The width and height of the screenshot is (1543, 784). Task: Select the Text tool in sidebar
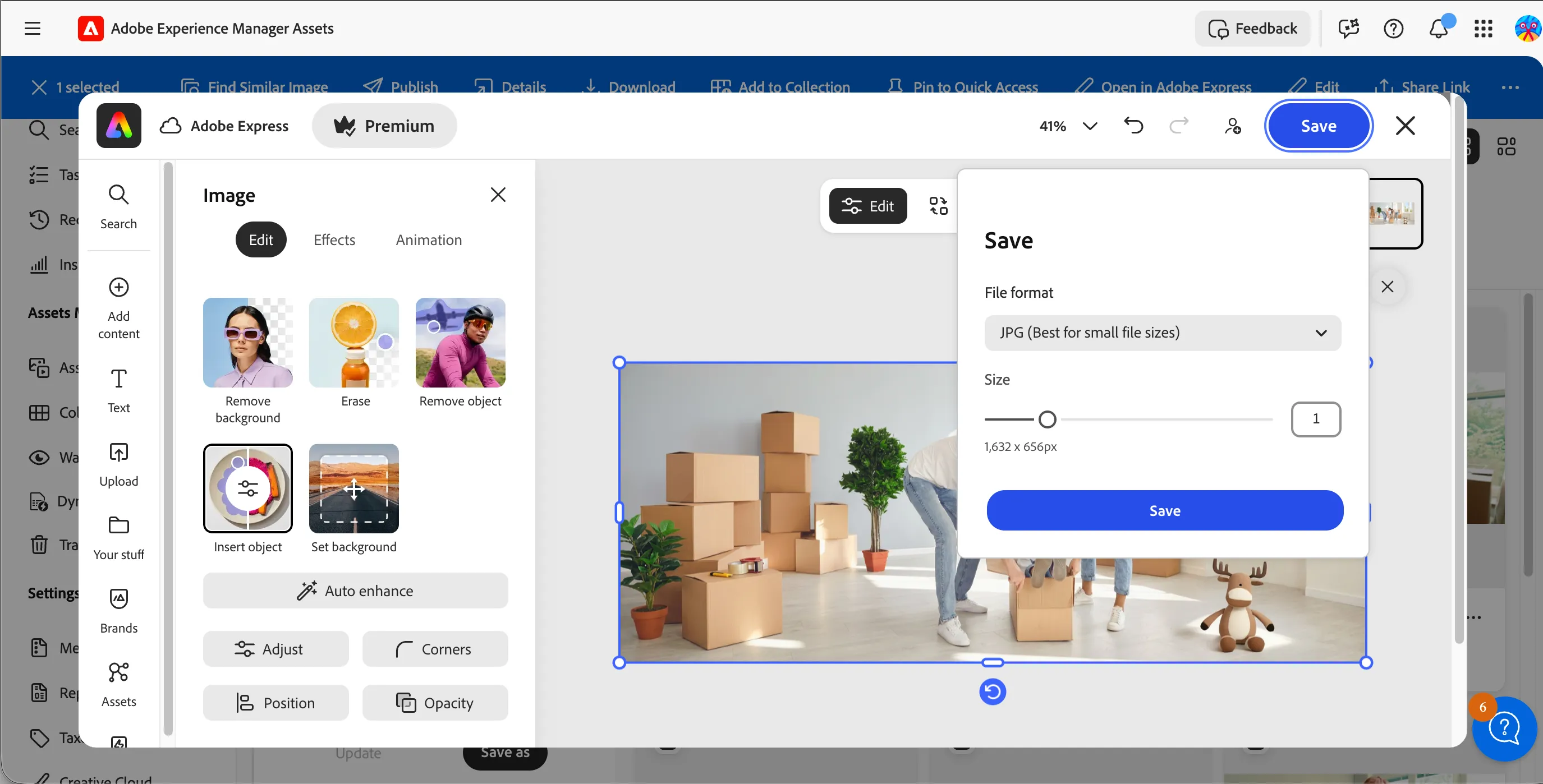coord(118,391)
